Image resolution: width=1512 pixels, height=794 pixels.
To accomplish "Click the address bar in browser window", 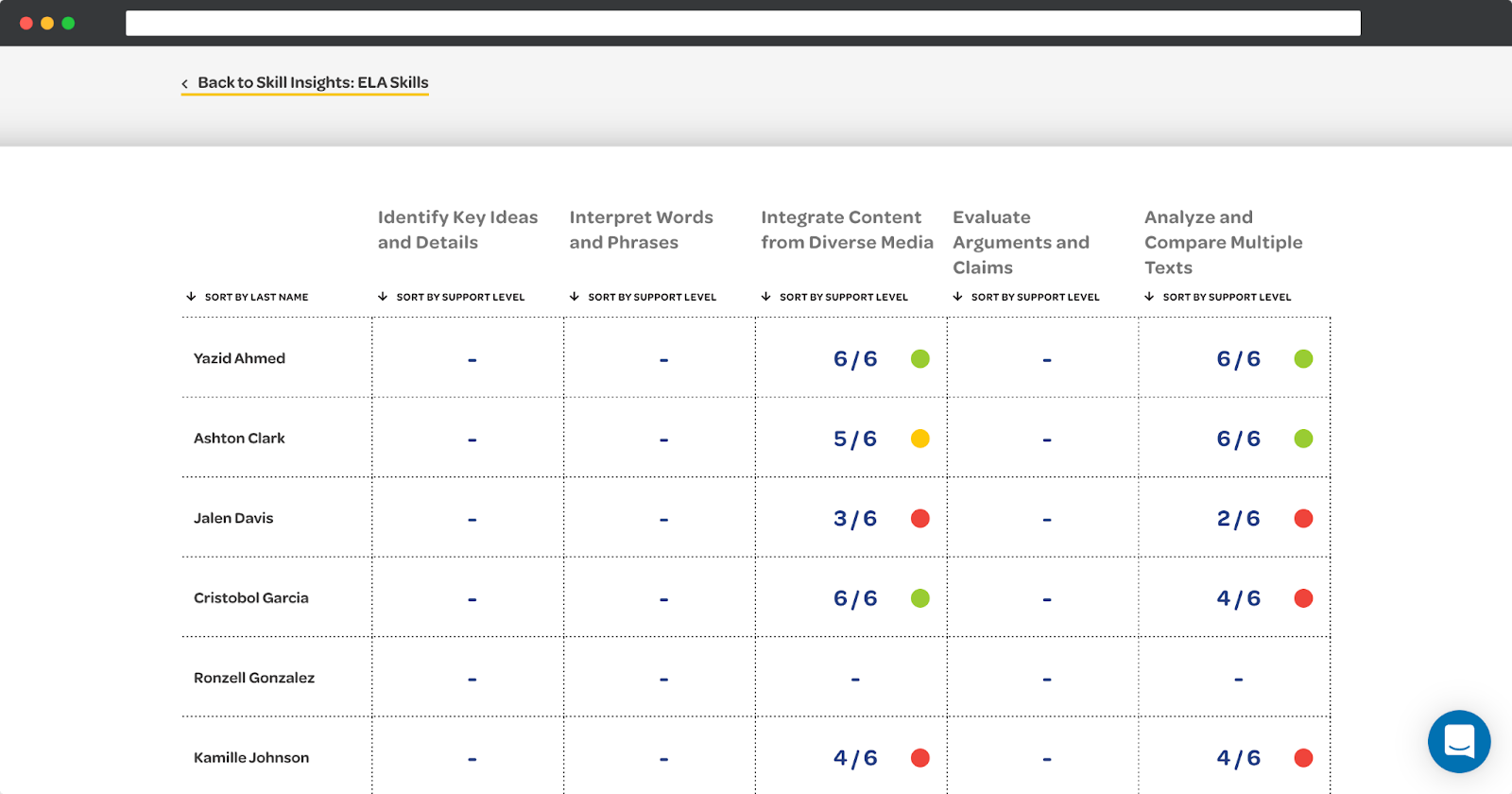I will point(743,23).
